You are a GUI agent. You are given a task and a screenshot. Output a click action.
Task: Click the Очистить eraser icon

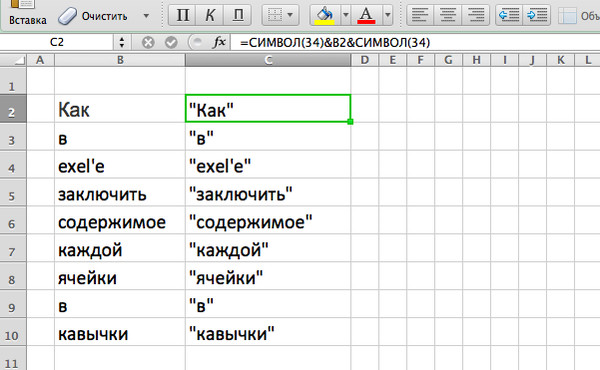click(x=67, y=16)
